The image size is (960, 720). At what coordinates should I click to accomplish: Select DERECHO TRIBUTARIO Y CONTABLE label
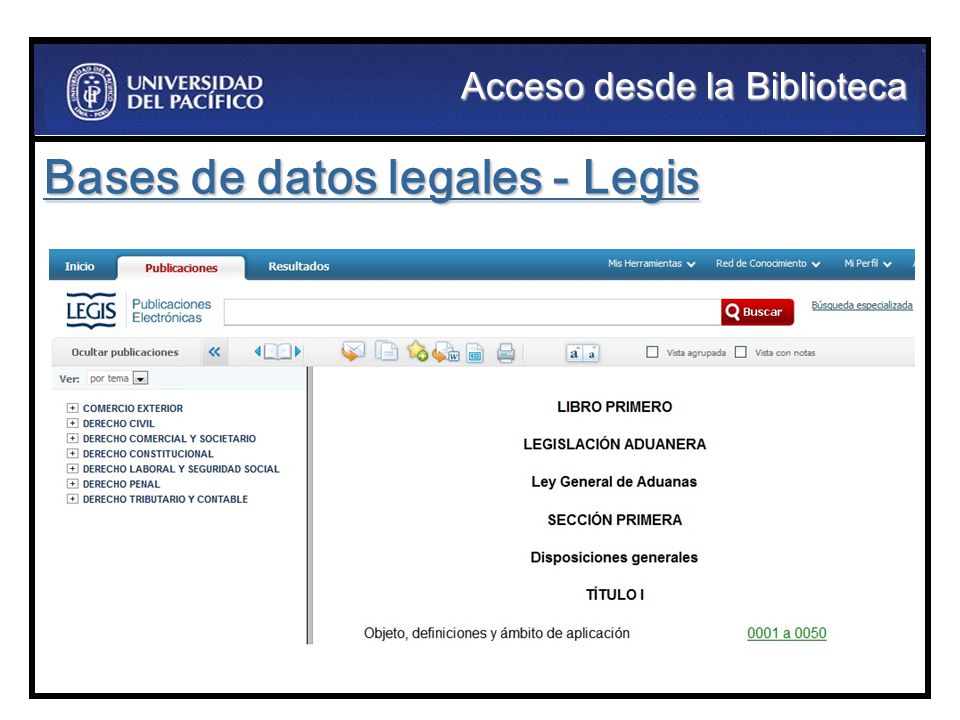point(165,500)
